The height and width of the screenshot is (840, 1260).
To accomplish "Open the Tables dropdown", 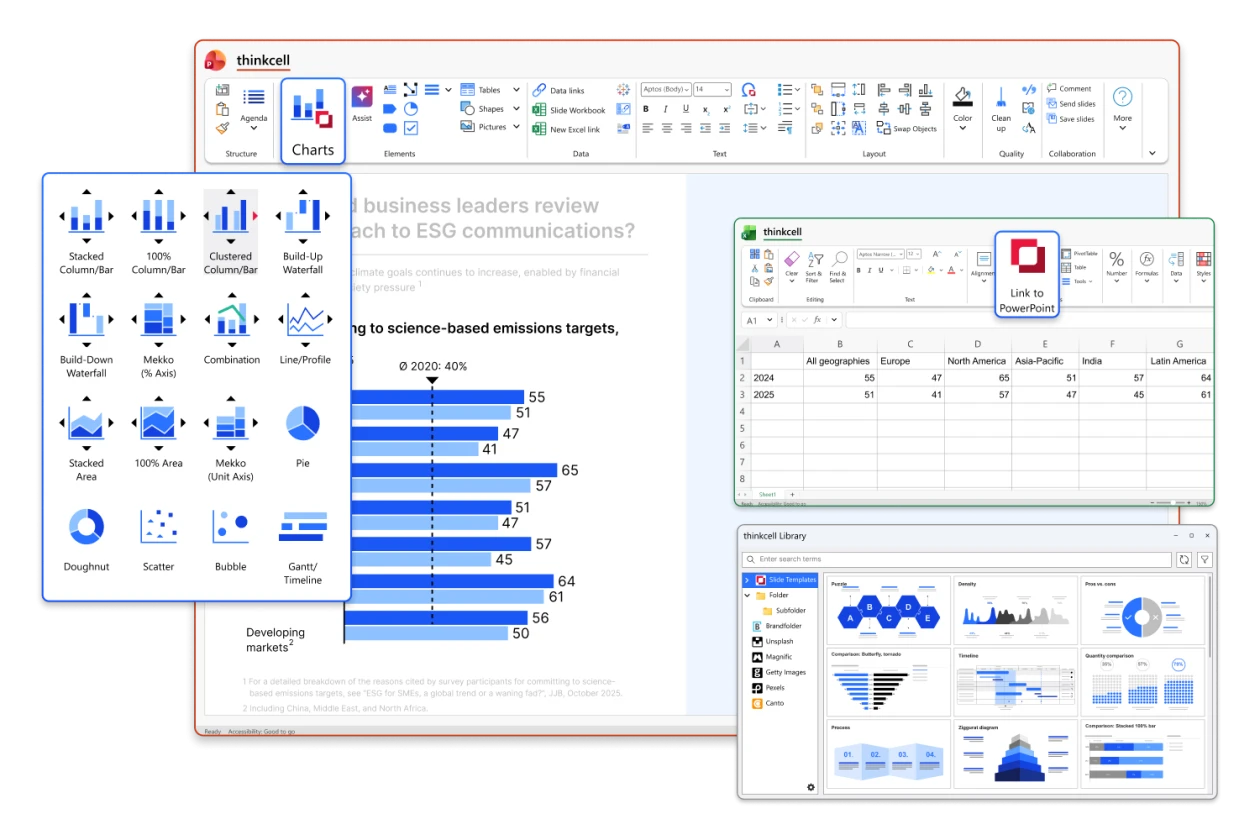I will click(516, 90).
